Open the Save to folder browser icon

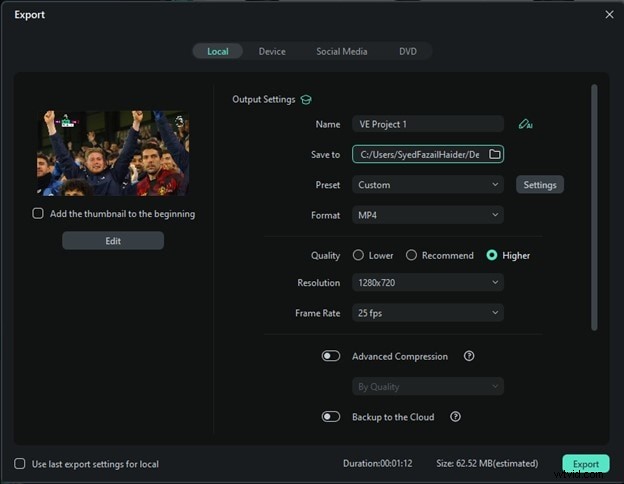tap(494, 154)
